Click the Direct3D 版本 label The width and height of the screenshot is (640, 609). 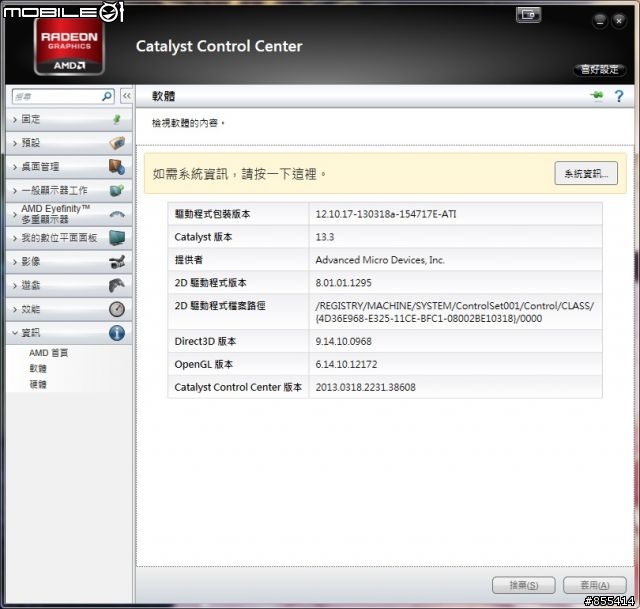(205, 341)
